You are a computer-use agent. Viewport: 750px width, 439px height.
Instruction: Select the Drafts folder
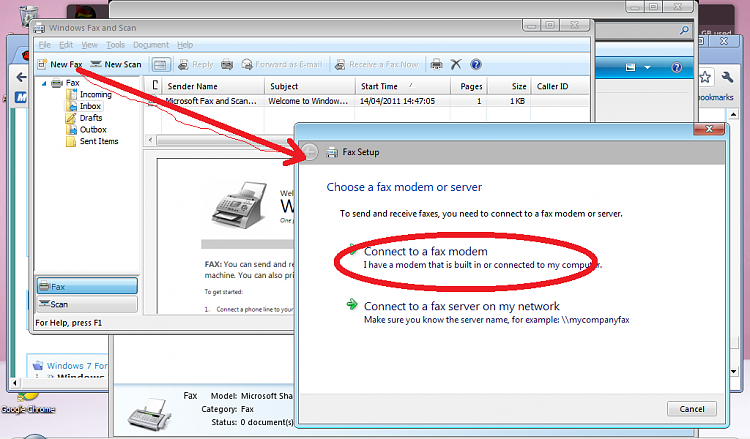(x=84, y=118)
